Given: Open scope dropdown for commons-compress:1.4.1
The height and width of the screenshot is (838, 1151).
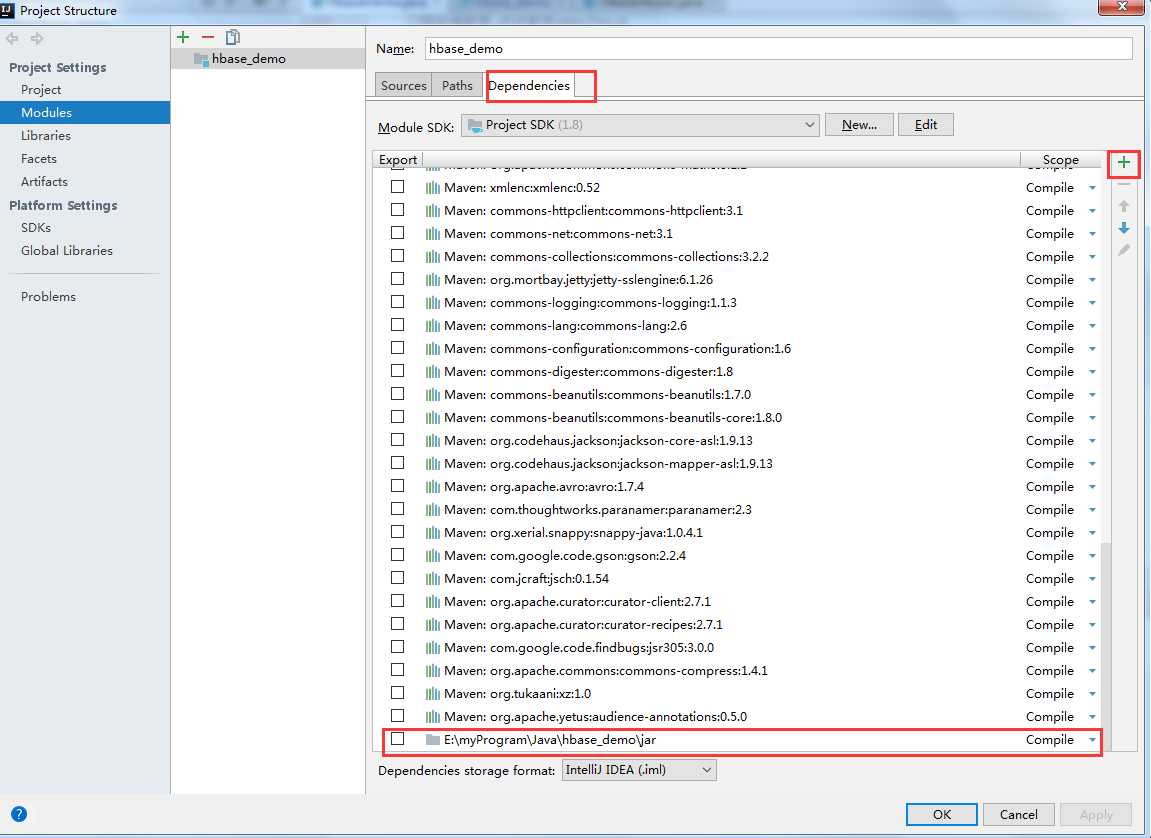Looking at the screenshot, I should pos(1092,671).
